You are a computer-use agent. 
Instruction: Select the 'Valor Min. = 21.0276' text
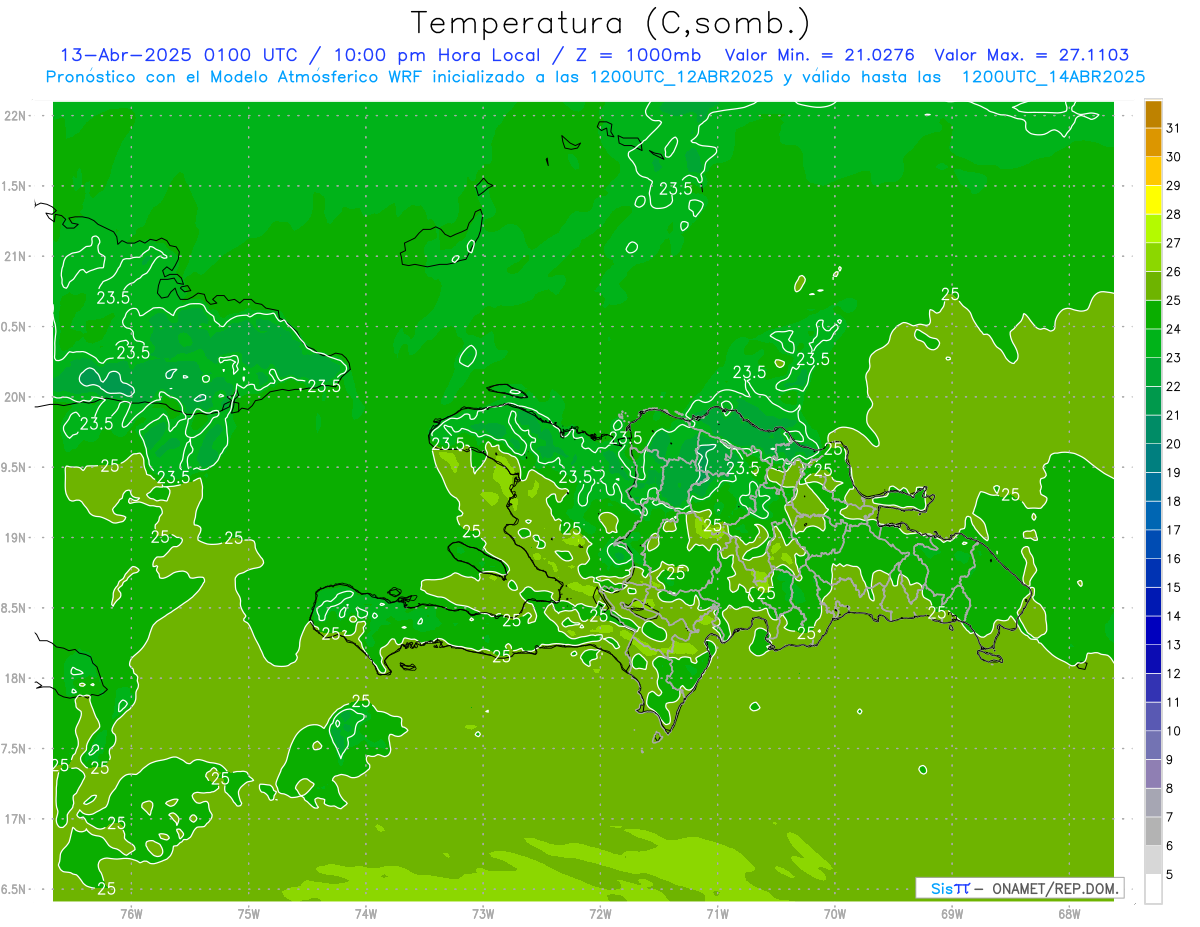(x=820, y=55)
